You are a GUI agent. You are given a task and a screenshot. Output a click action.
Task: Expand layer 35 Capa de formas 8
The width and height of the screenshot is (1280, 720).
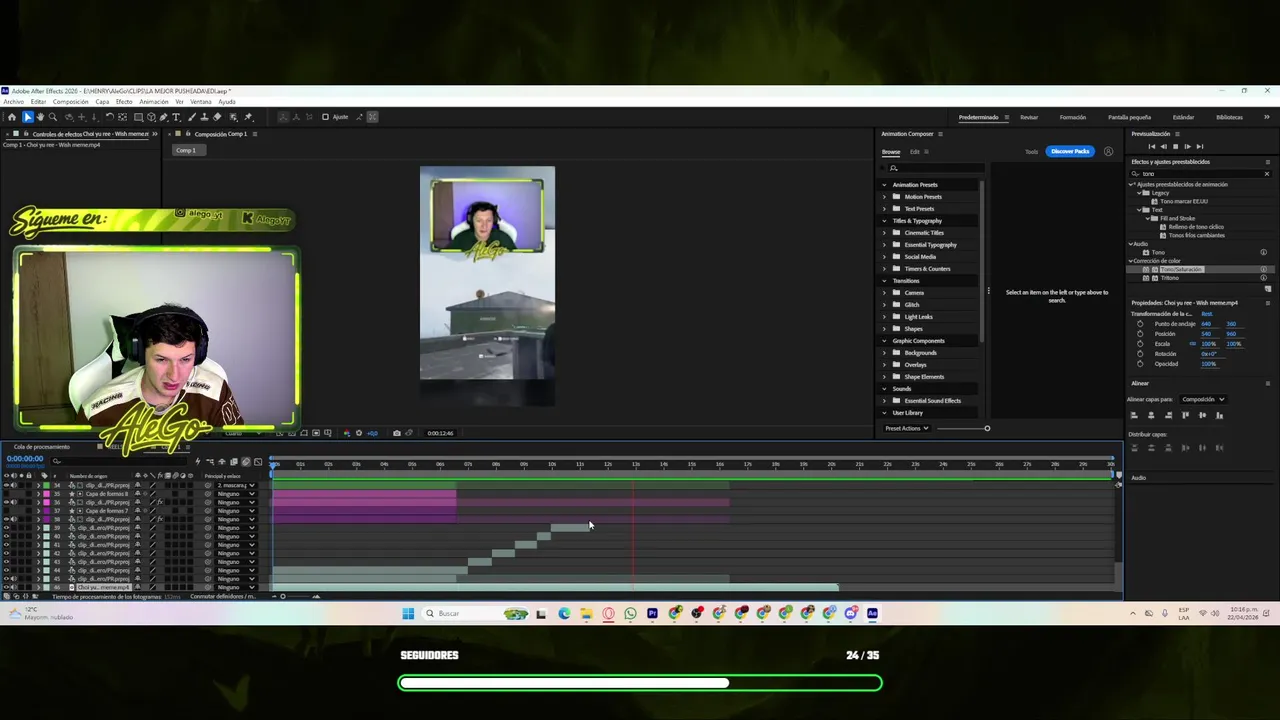click(x=38, y=494)
